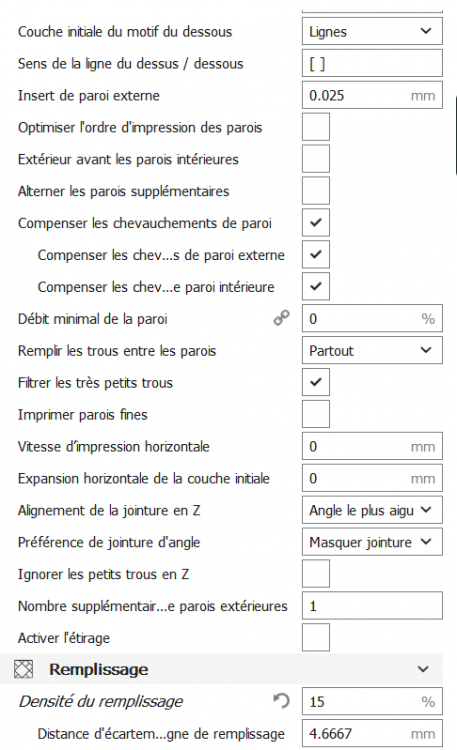This screenshot has height=750, width=457.
Task: Reset Densité du remplissage with the undo arrow
Action: coord(281,701)
